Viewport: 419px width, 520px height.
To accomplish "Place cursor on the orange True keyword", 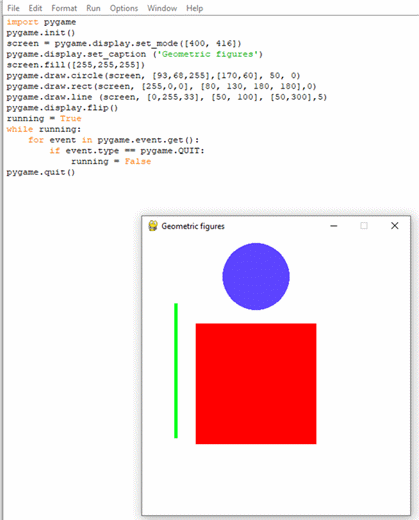I will pyautogui.click(x=71, y=118).
